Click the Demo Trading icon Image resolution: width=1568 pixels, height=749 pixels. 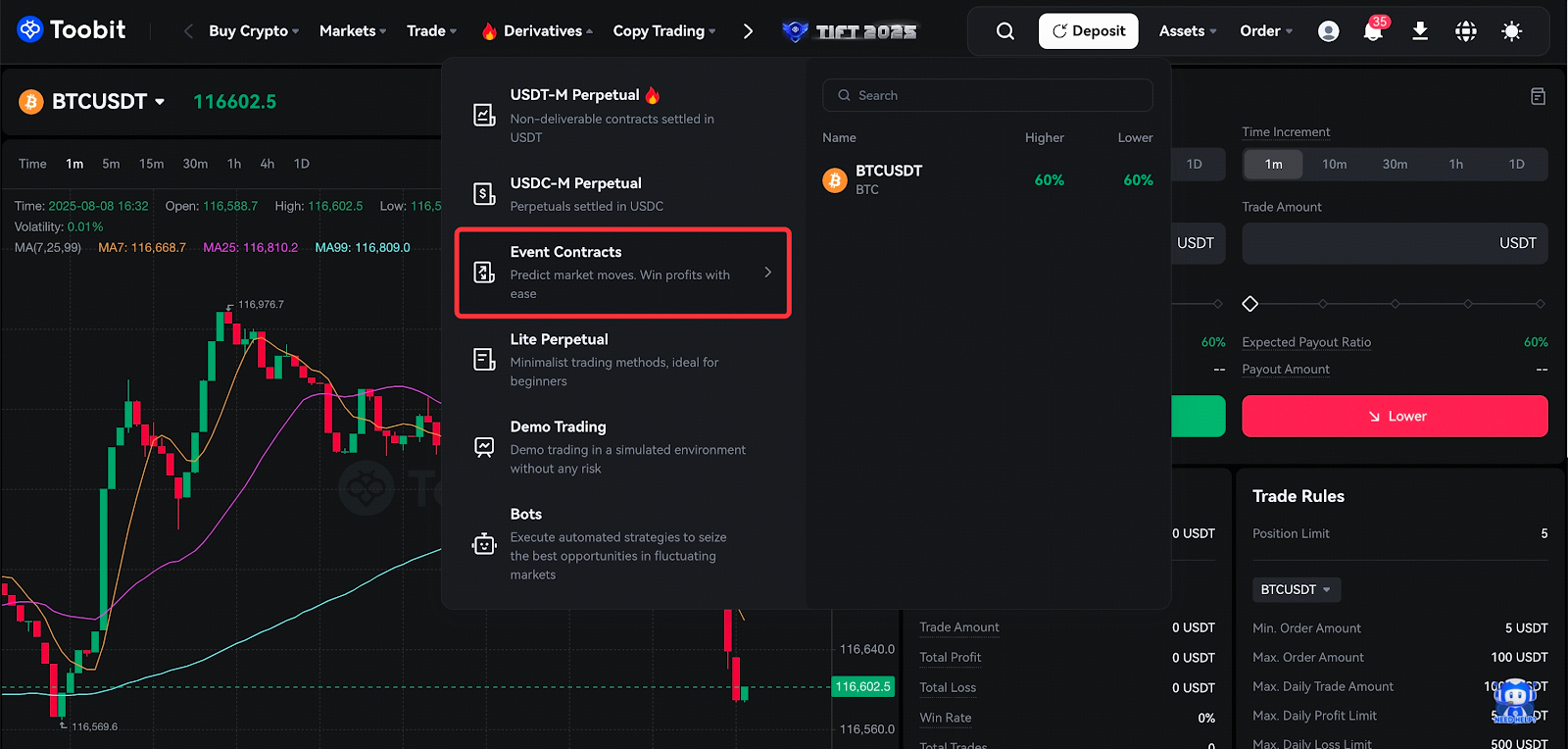484,447
